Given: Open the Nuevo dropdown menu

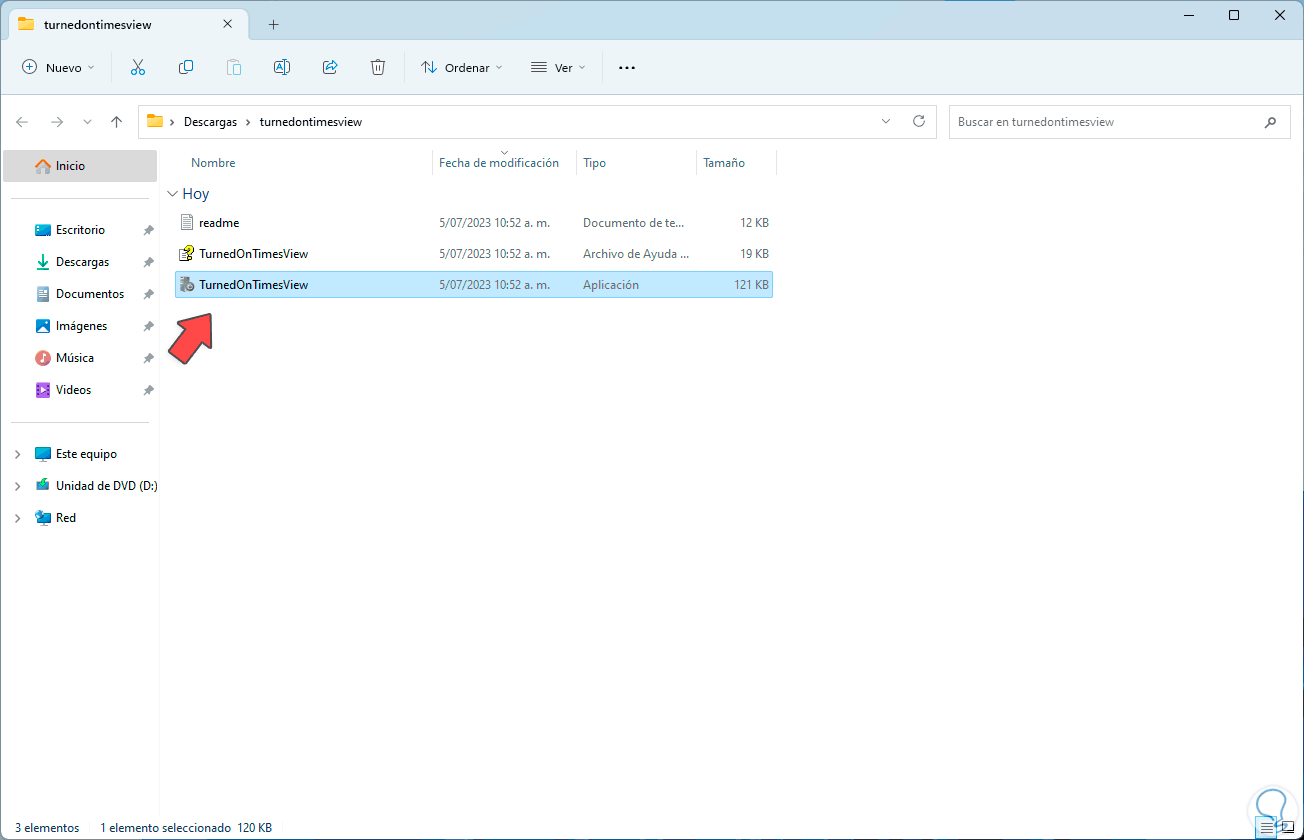Looking at the screenshot, I should 58,67.
